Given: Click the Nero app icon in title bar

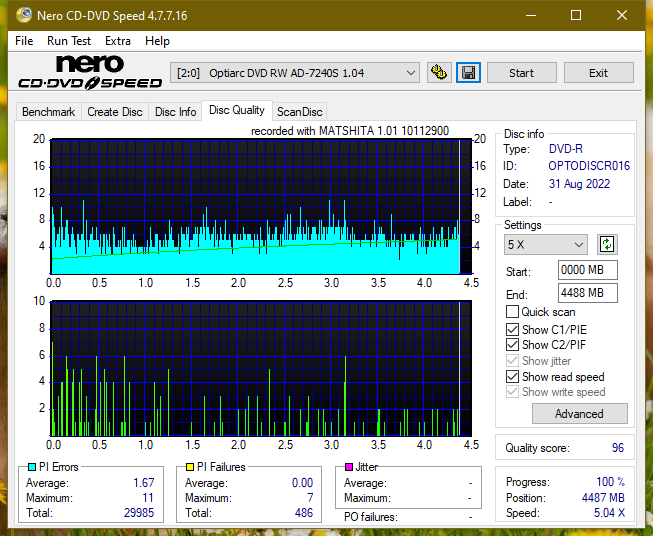Looking at the screenshot, I should click(24, 15).
